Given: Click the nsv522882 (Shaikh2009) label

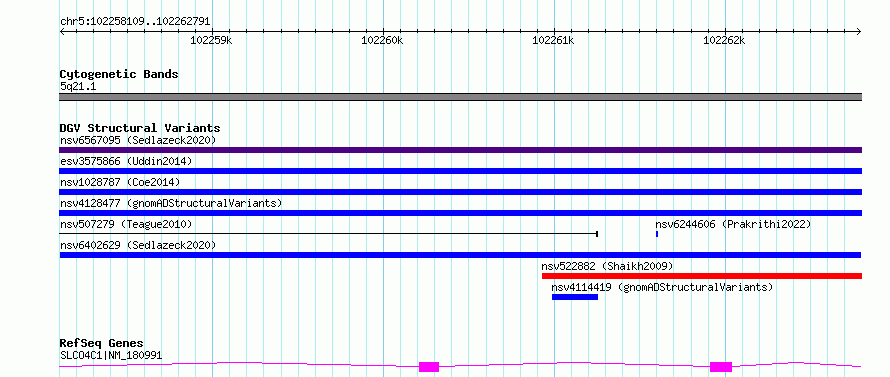Looking at the screenshot, I should 607,266.
